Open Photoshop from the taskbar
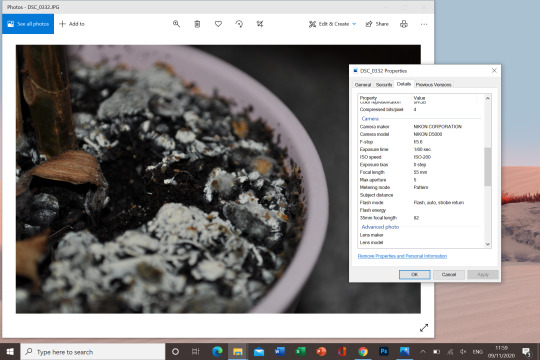The height and width of the screenshot is (360, 540). coord(384,352)
